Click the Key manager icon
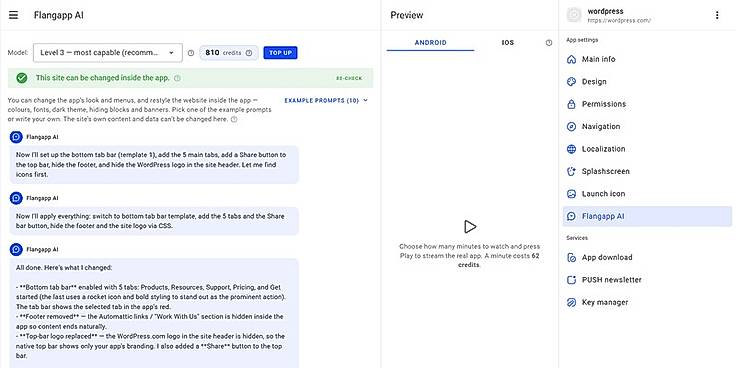The width and height of the screenshot is (736, 368). [x=571, y=303]
